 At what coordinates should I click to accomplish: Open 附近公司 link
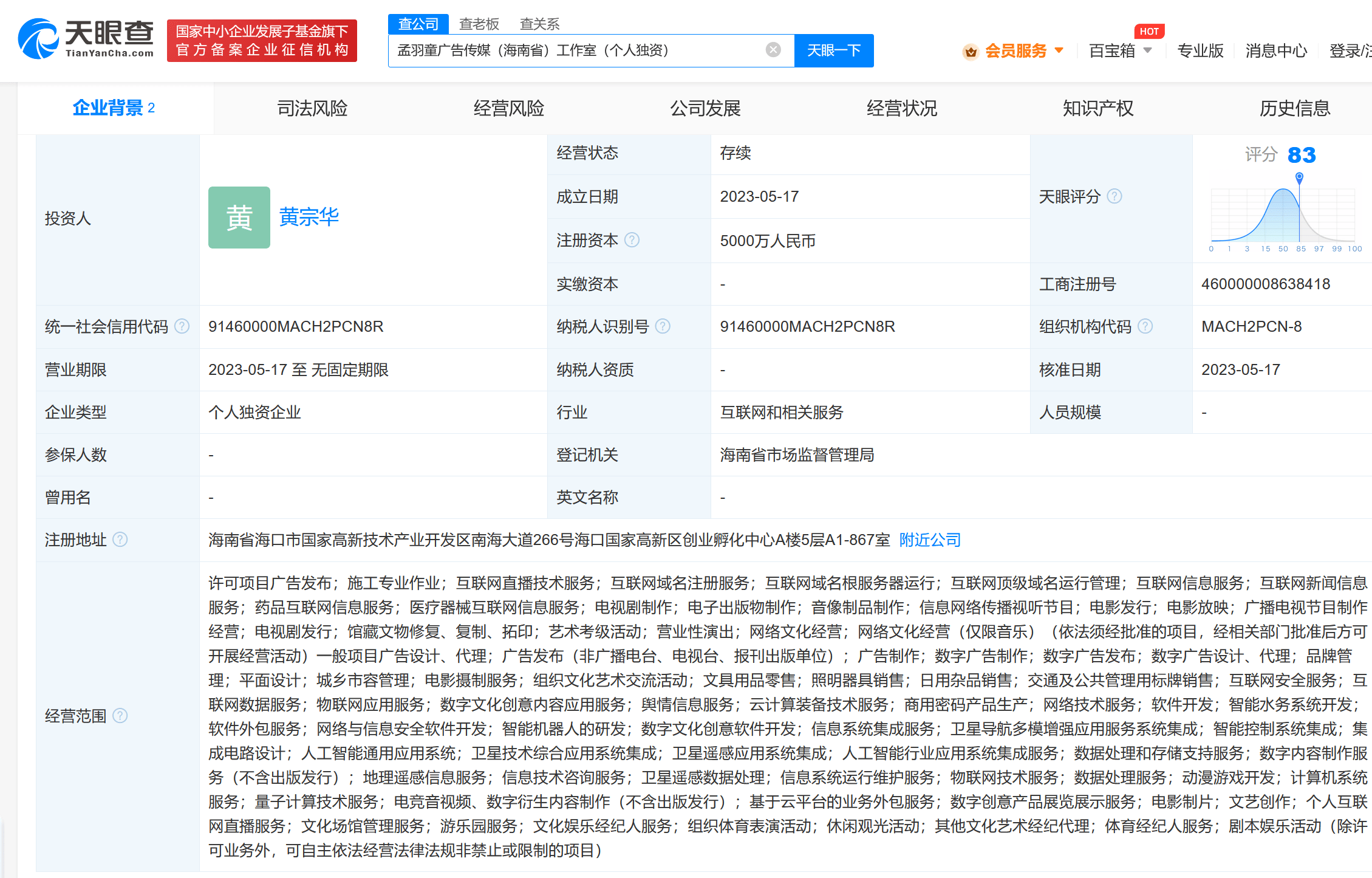tap(929, 540)
